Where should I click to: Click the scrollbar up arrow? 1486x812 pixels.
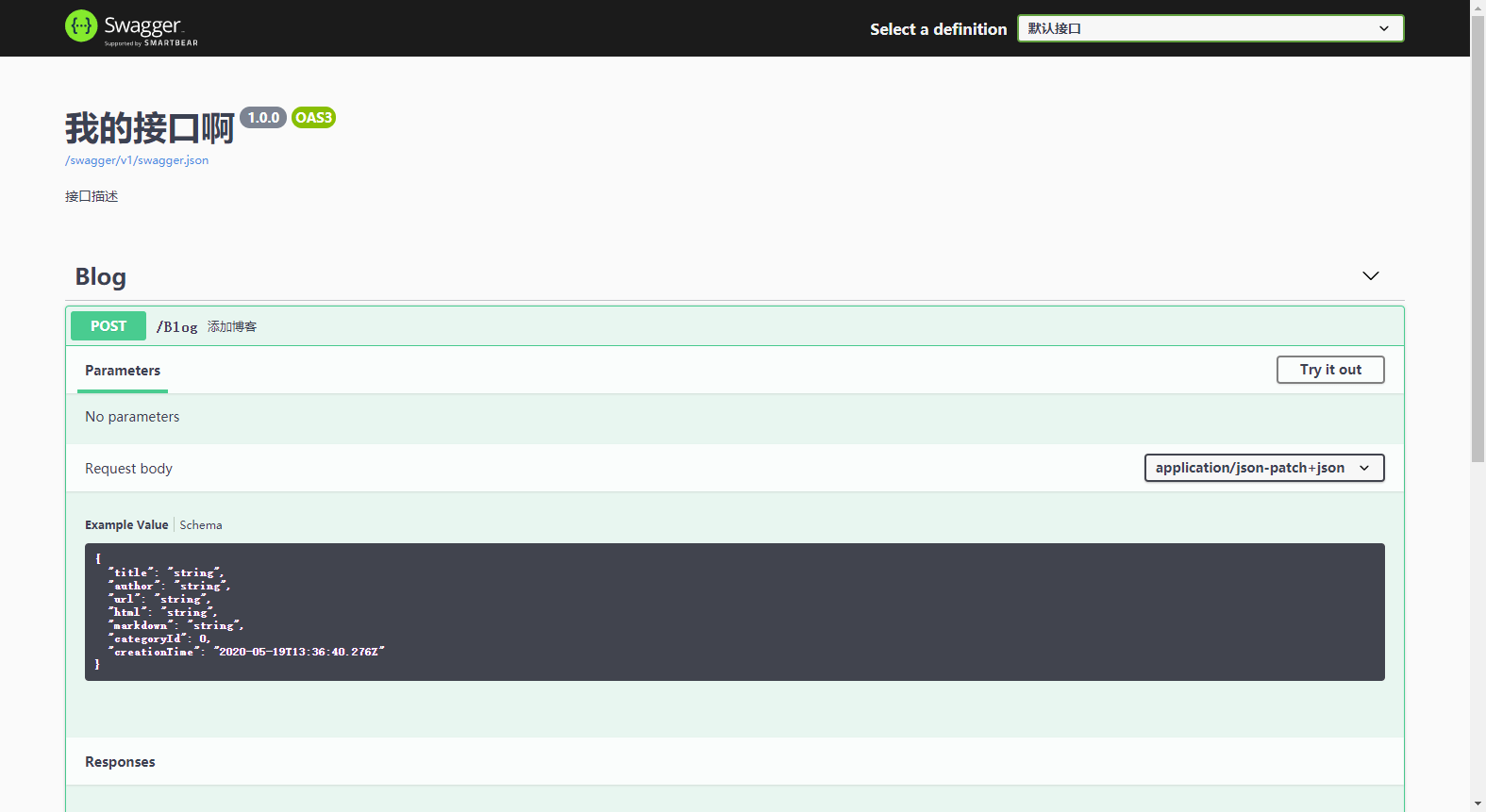(x=1478, y=8)
